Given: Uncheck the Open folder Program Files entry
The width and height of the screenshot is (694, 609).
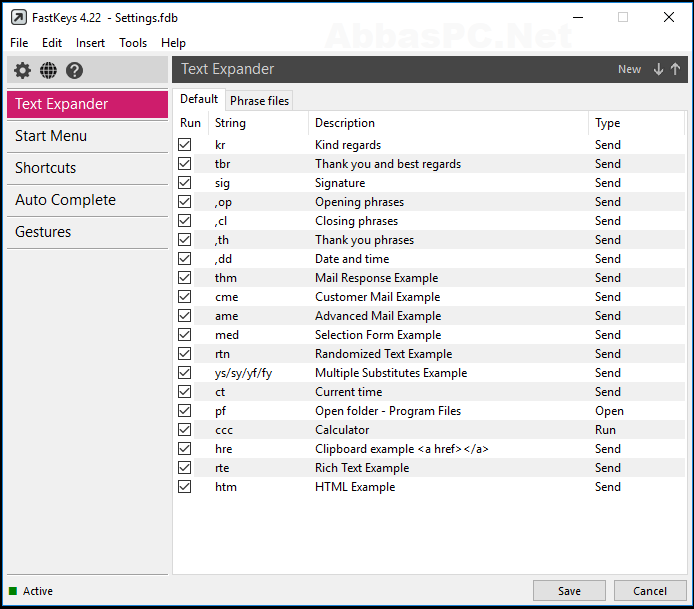Looking at the screenshot, I should point(185,411).
